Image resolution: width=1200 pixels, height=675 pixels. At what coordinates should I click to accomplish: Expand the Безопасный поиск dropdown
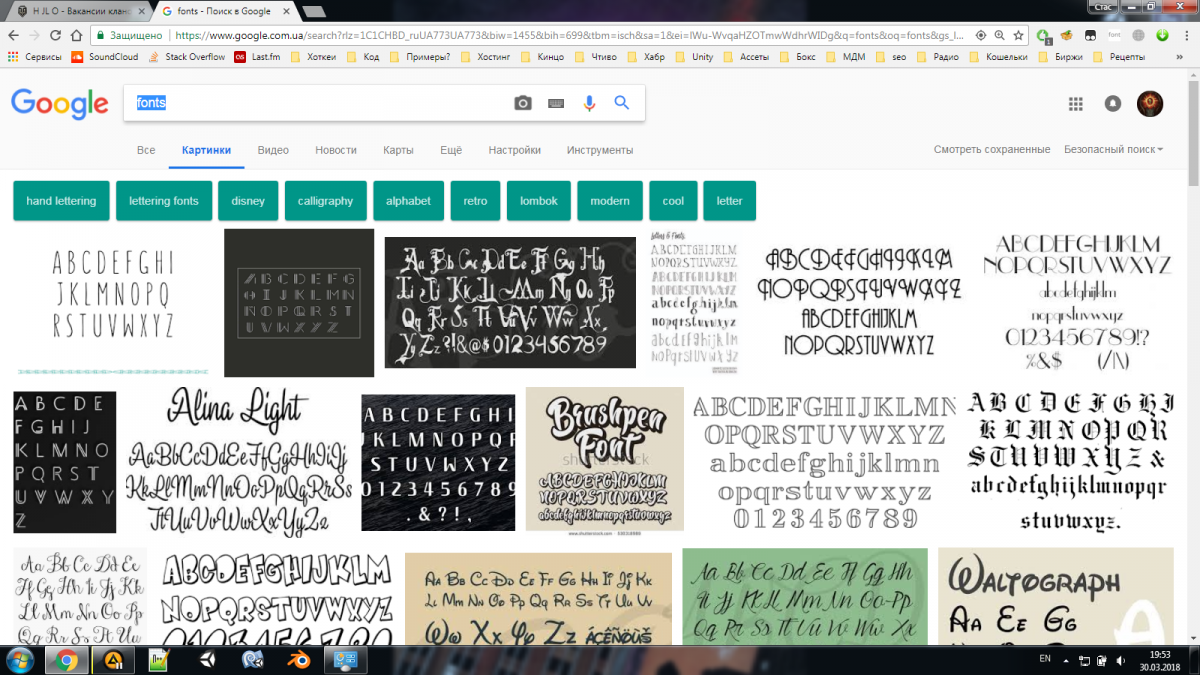[1113, 150]
